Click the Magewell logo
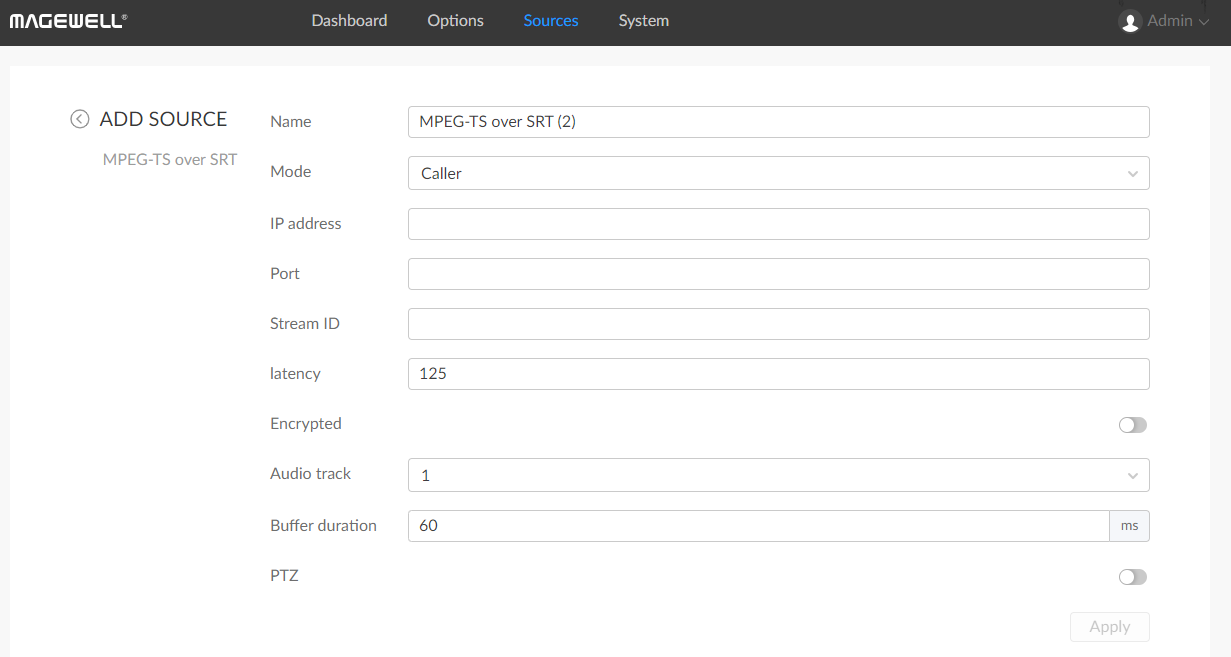 tap(68, 21)
